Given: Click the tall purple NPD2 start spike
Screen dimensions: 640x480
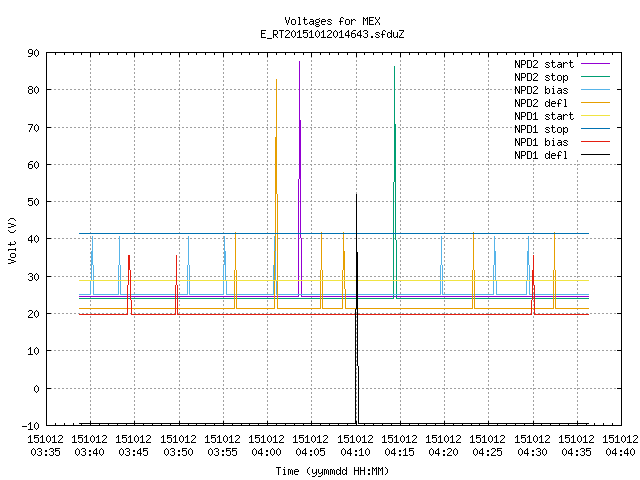Looking at the screenshot, I should click(300, 178).
